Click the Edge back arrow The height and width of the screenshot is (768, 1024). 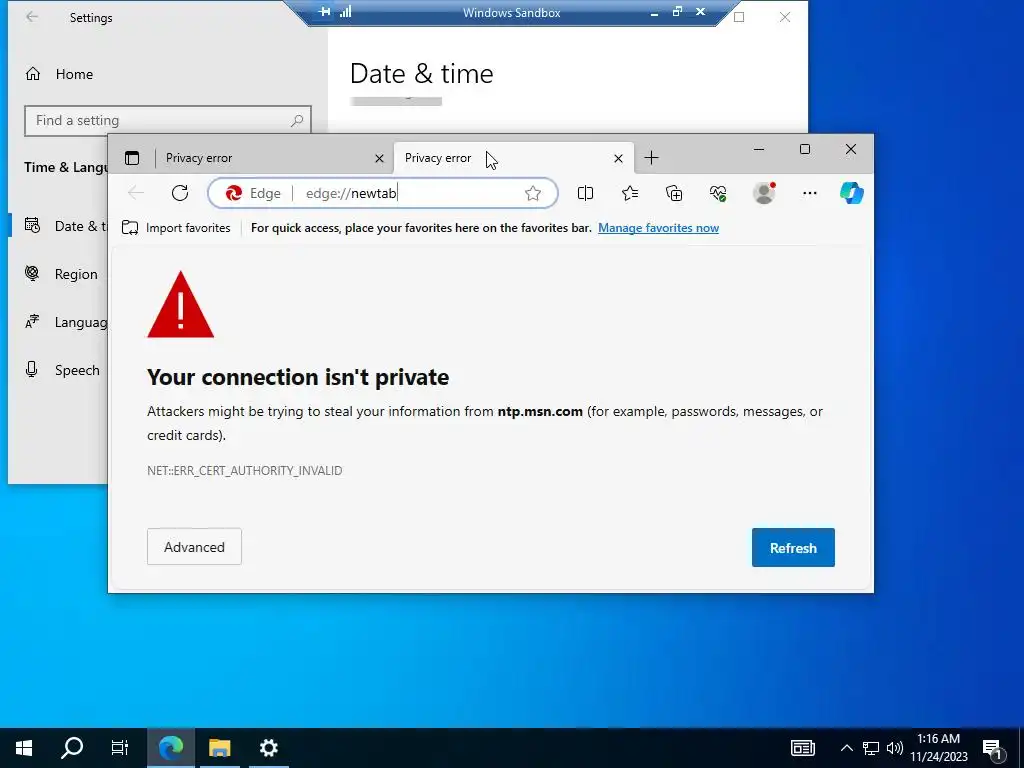tap(136, 193)
